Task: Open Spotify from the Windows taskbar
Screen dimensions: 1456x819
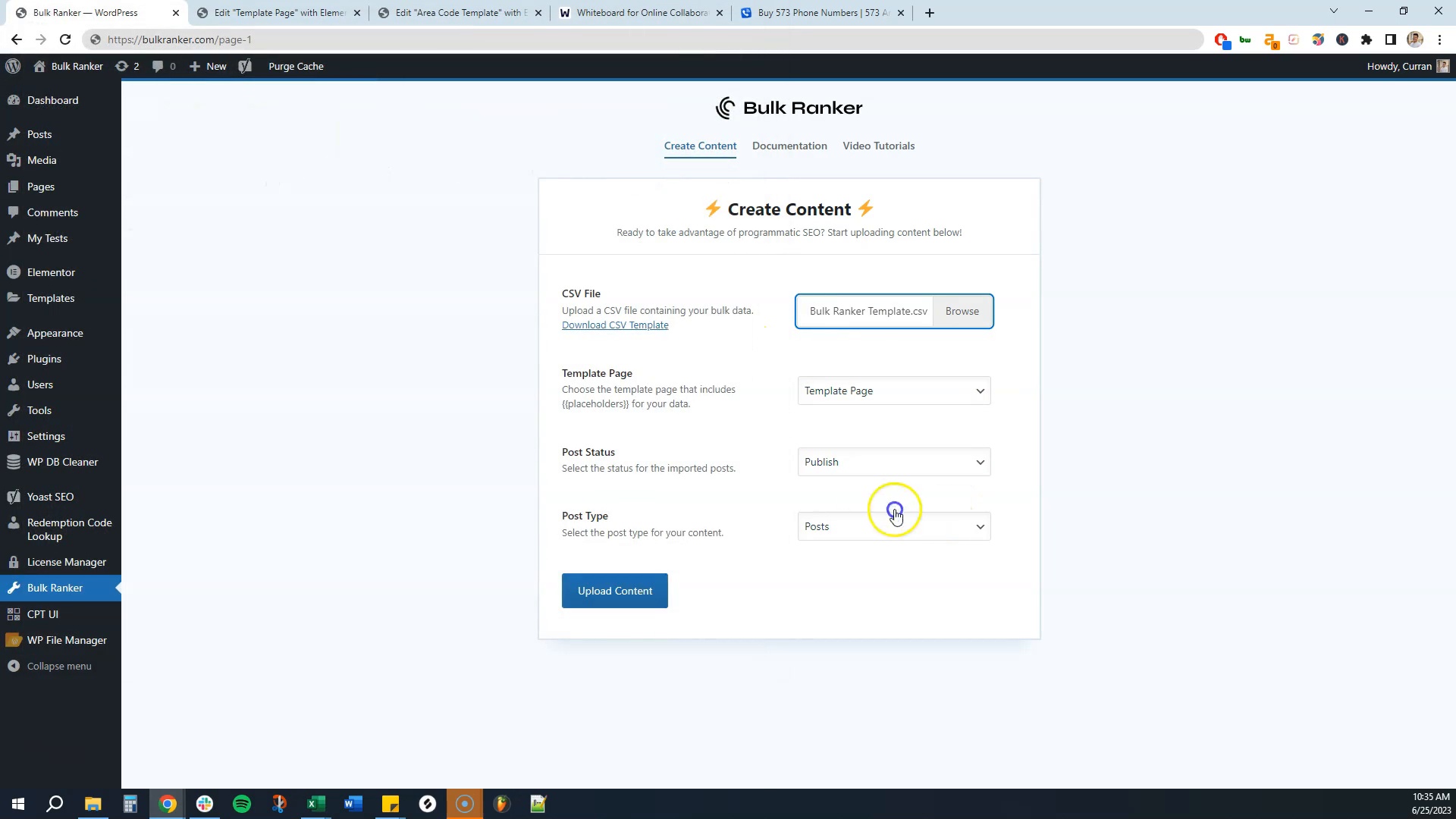Action: coord(242,804)
